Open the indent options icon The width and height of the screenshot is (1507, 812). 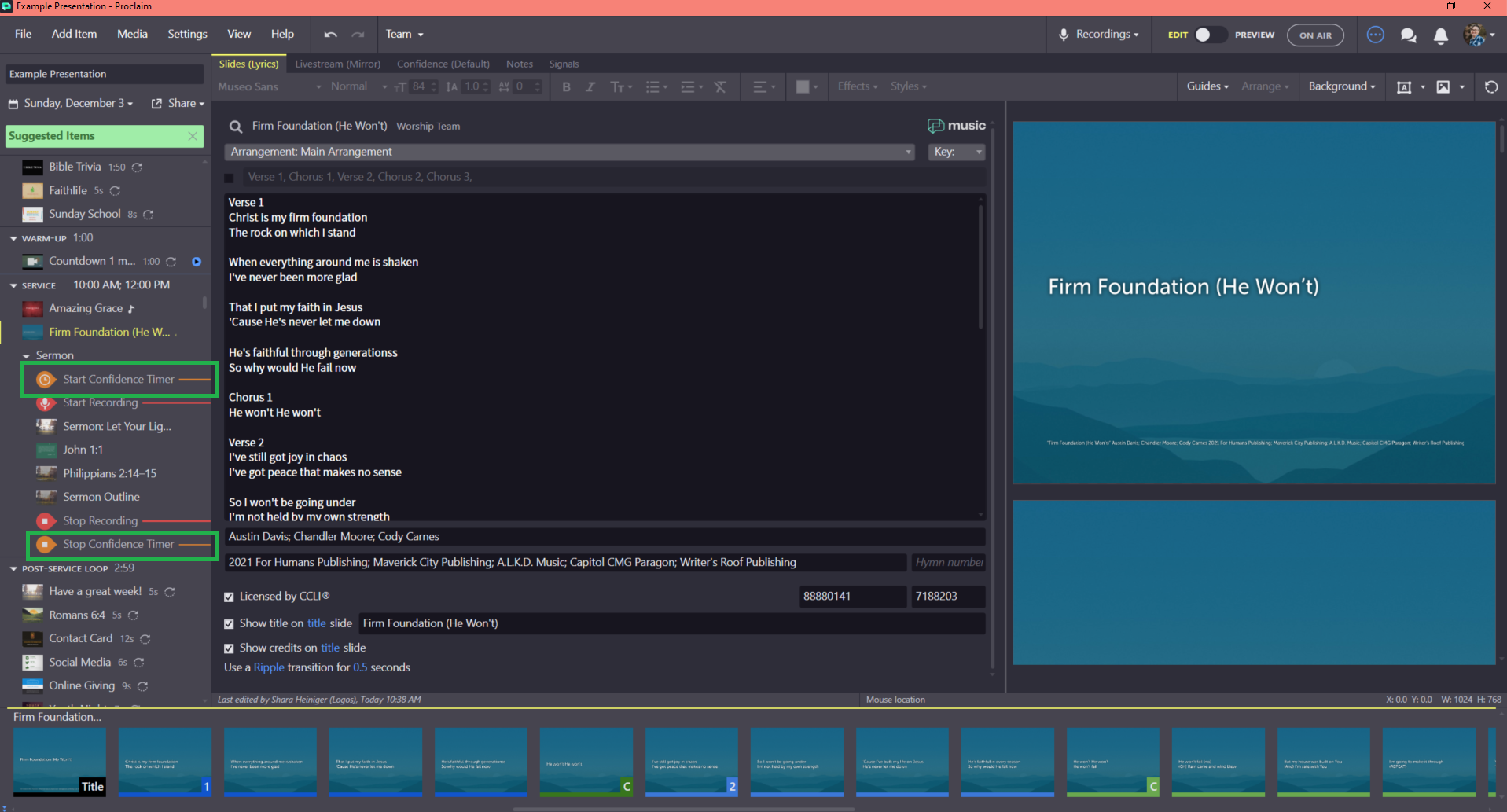point(691,86)
